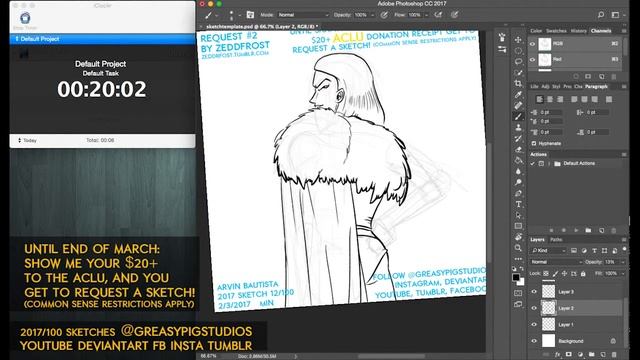Click background color white swatch
The width and height of the screenshot is (640, 360).
tap(522, 282)
